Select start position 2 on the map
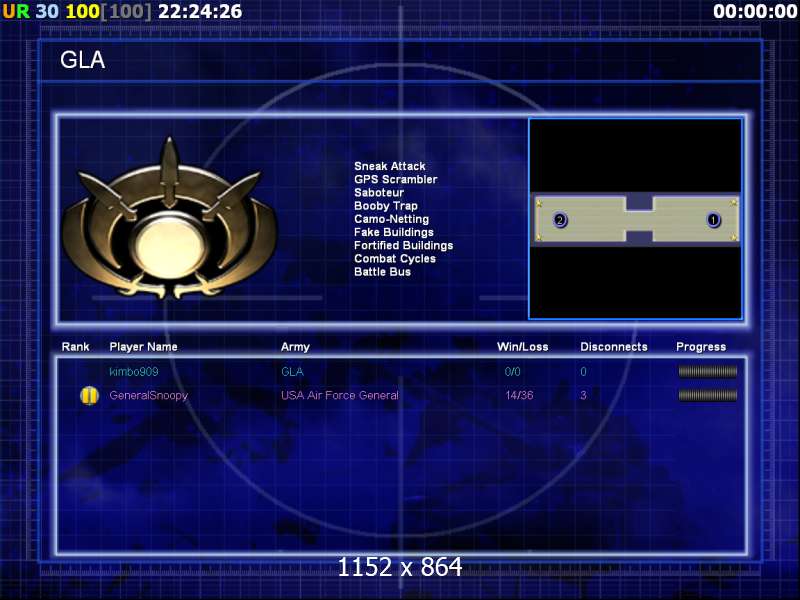Image resolution: width=800 pixels, height=600 pixels. click(x=560, y=220)
